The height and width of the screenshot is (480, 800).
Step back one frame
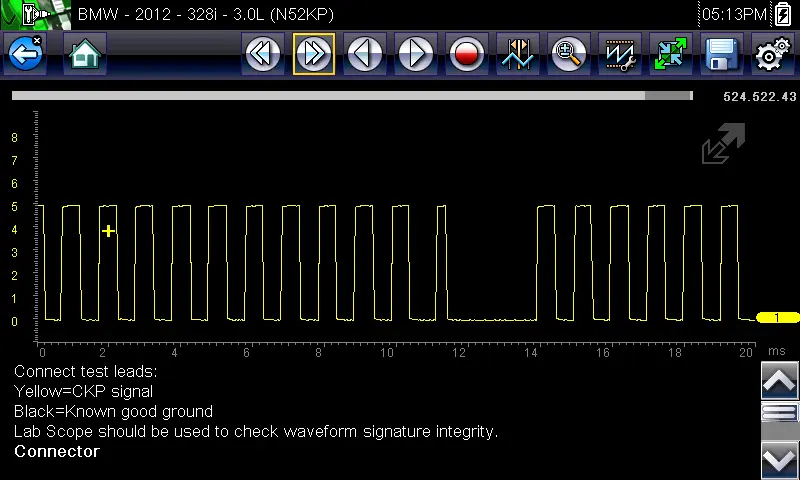point(365,54)
